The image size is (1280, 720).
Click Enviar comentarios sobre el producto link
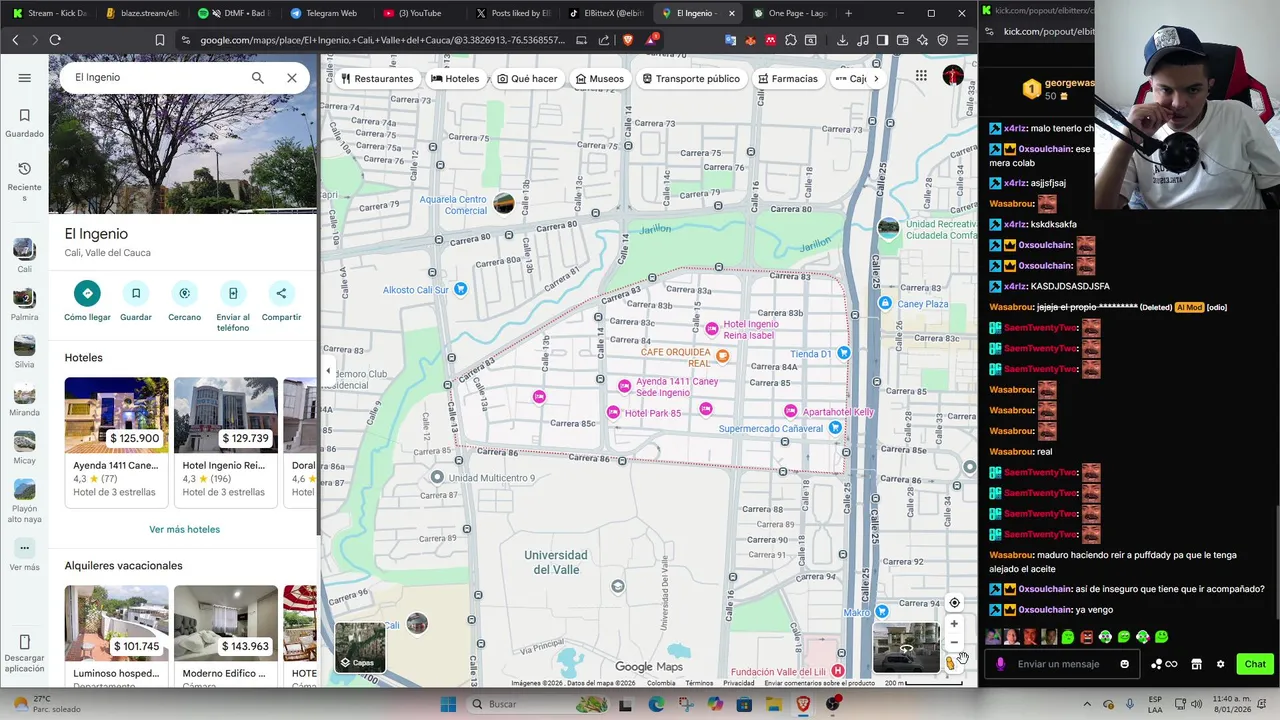(x=820, y=683)
